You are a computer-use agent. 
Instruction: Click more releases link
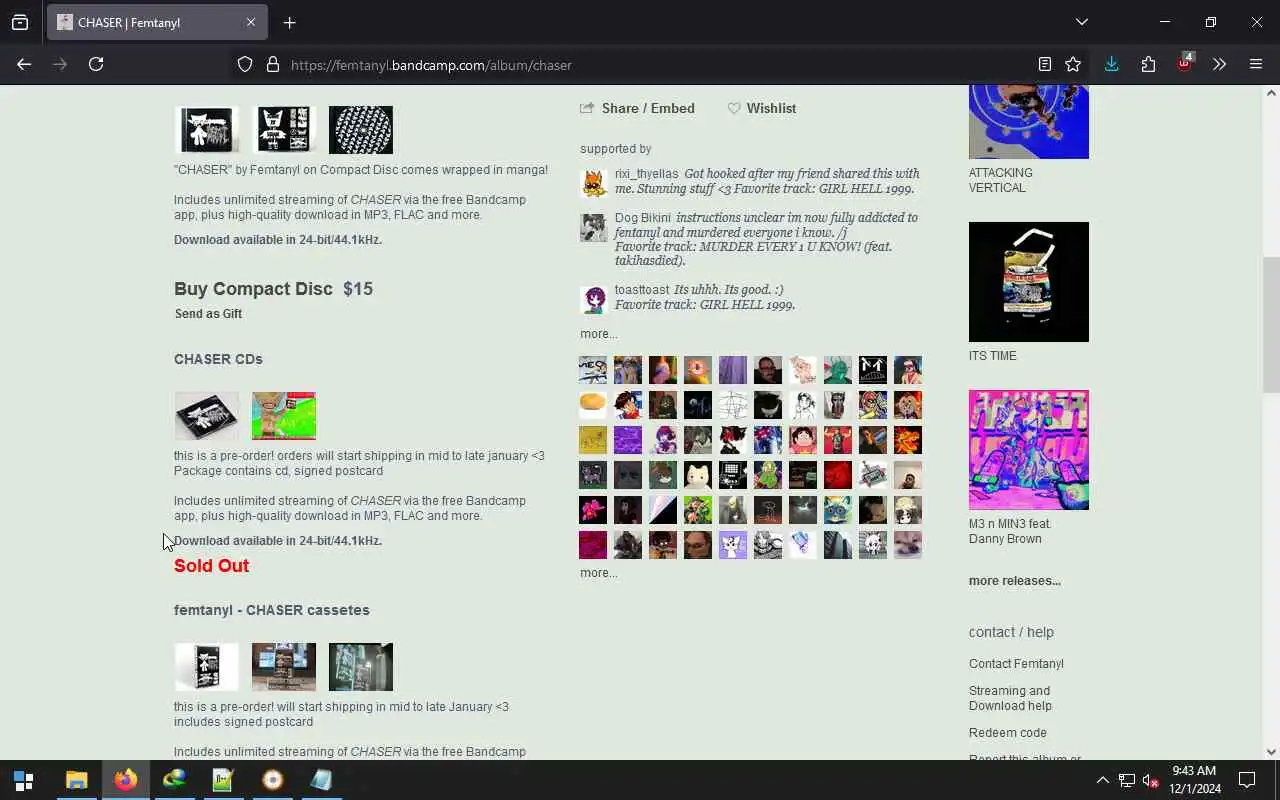coord(1014,581)
